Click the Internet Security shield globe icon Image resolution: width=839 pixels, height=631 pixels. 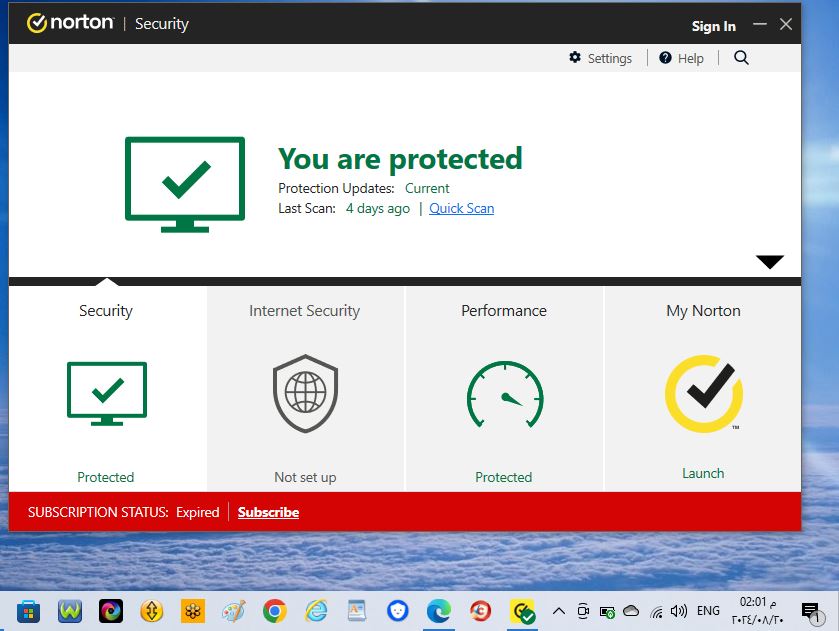(306, 393)
